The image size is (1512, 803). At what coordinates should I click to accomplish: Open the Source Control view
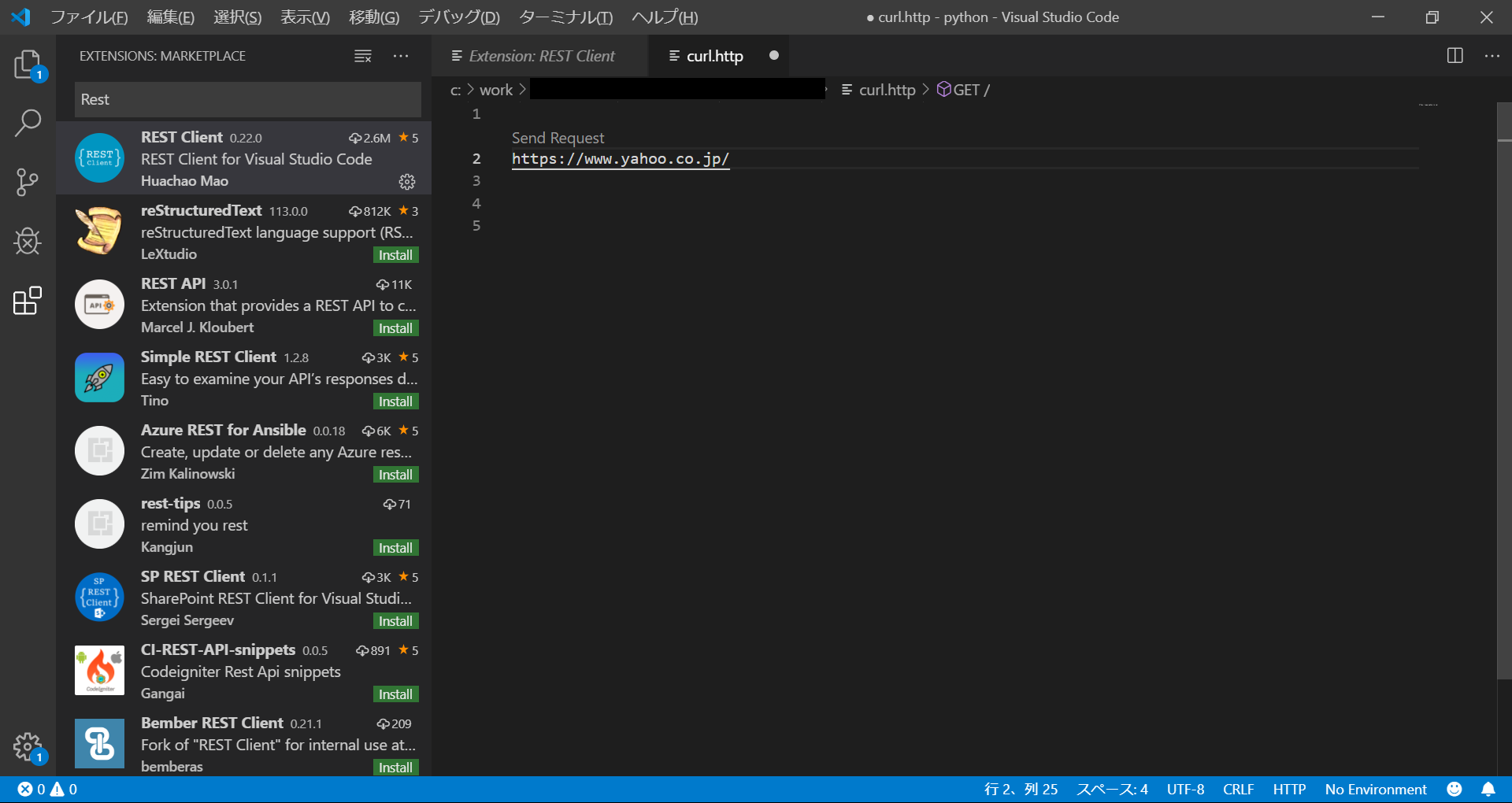click(28, 182)
